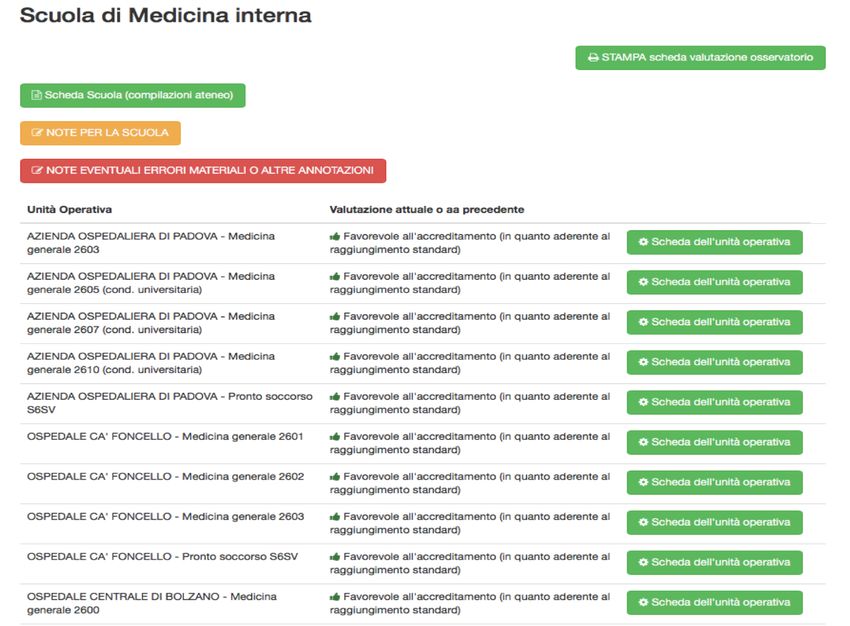Click thumbs-up icon for Padova Medicina generale 2605
This screenshot has width=850, height=626.
click(x=334, y=276)
